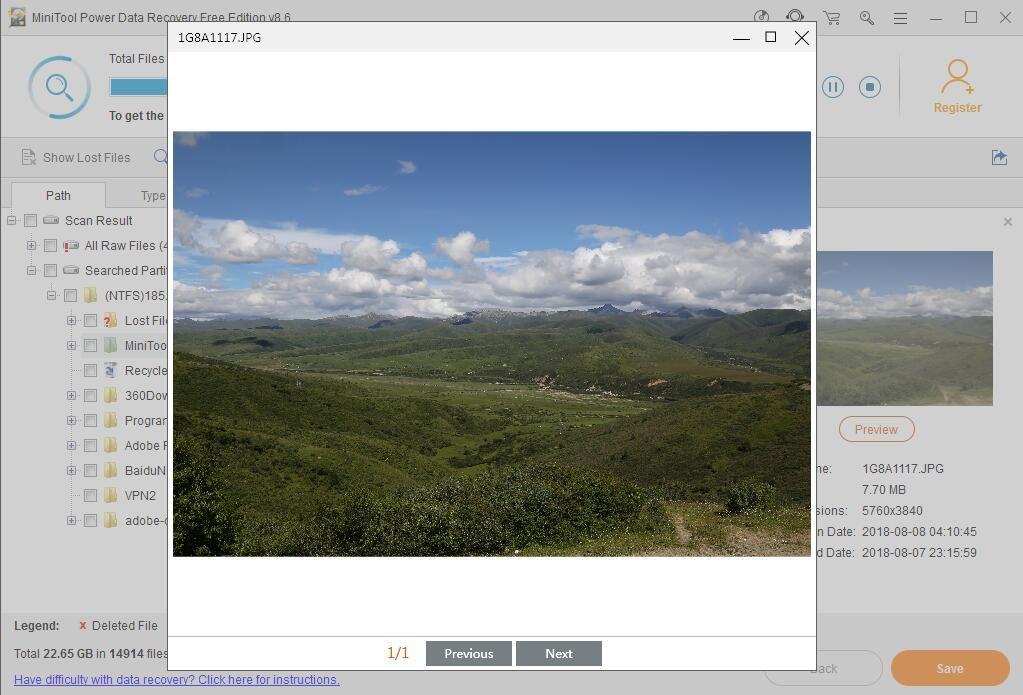
Task: Enable the Recycle Bin item checkbox
Action: (90, 371)
